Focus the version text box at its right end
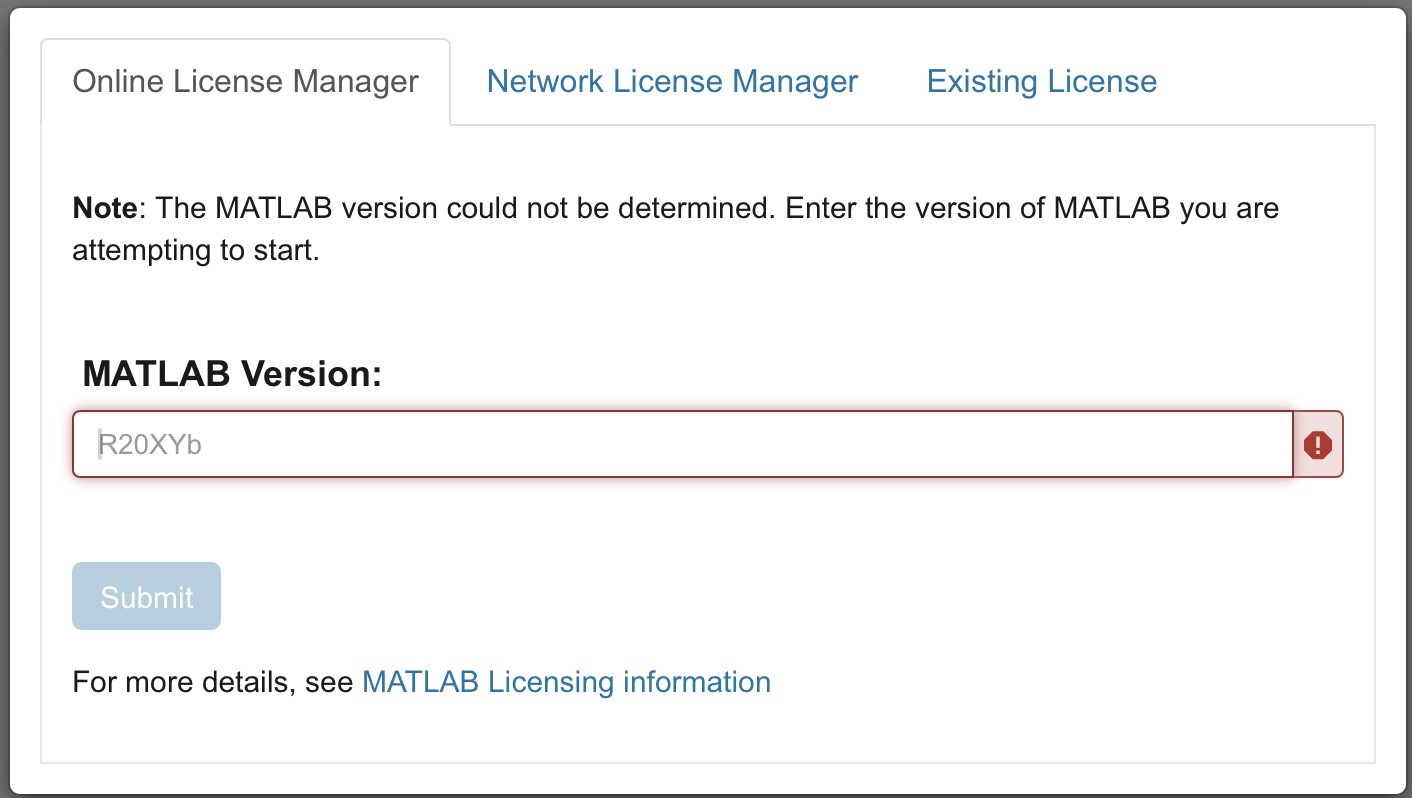This screenshot has height=798, width=1412. [x=1250, y=444]
